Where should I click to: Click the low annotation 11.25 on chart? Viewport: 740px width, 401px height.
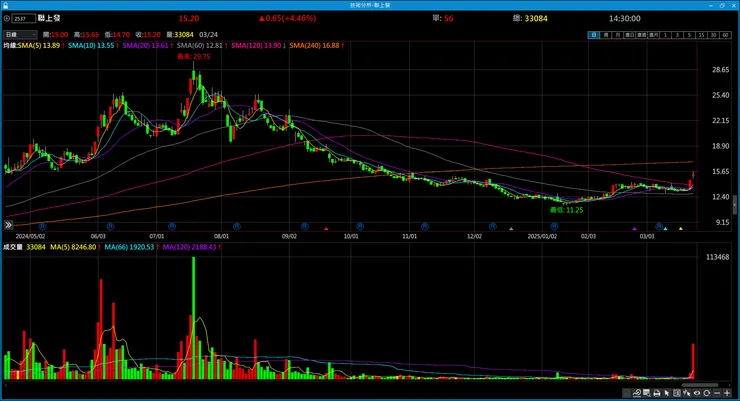pyautogui.click(x=566, y=210)
